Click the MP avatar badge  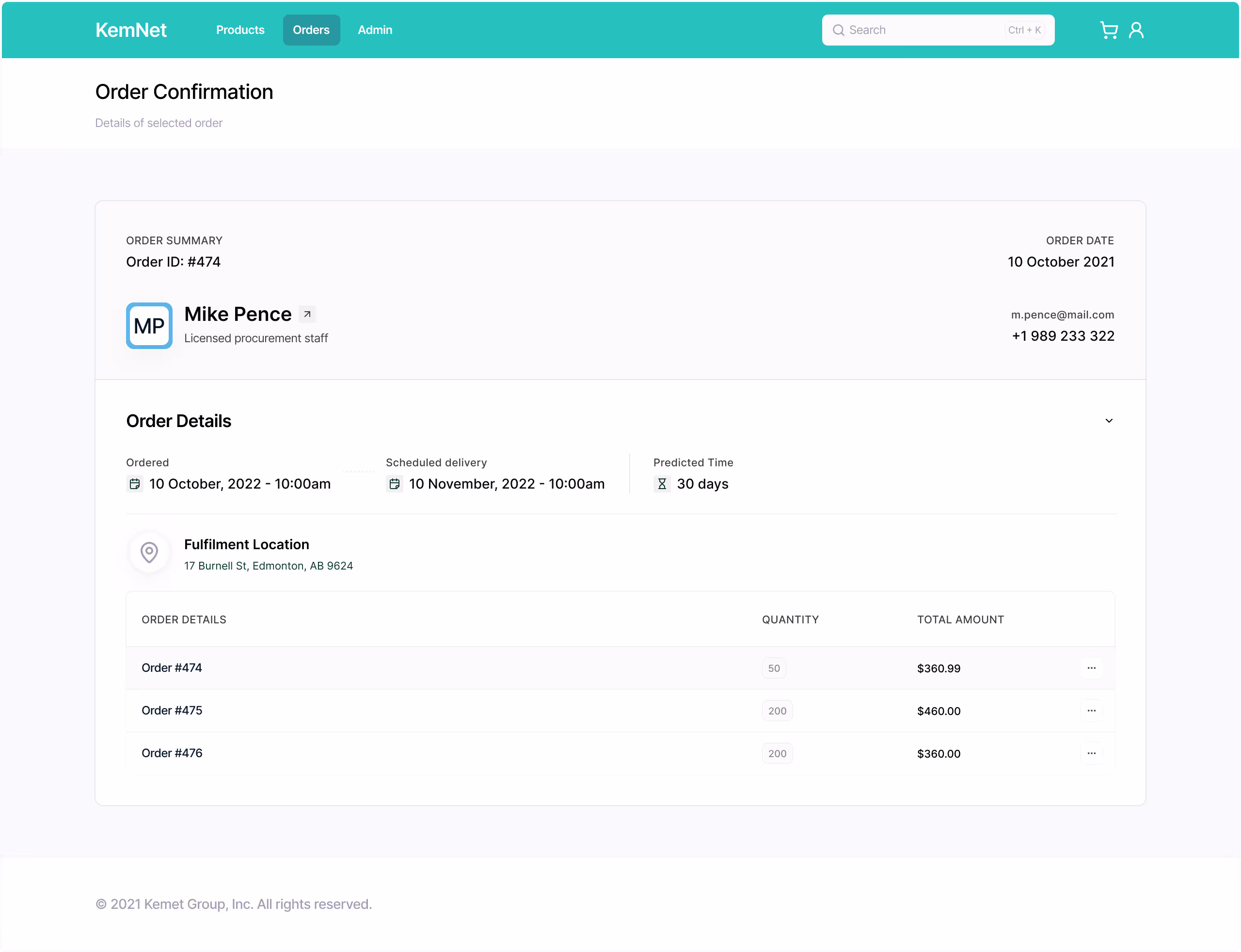coord(149,326)
